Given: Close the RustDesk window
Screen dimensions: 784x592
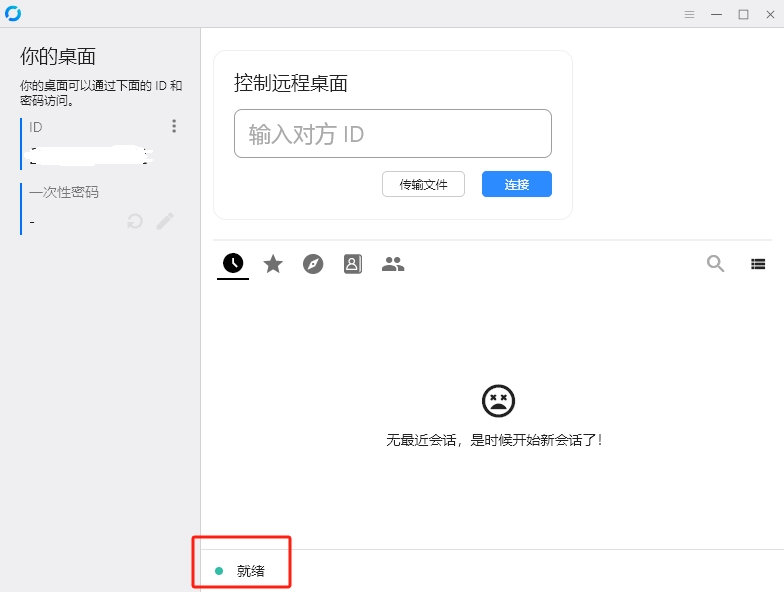Looking at the screenshot, I should coord(770,14).
